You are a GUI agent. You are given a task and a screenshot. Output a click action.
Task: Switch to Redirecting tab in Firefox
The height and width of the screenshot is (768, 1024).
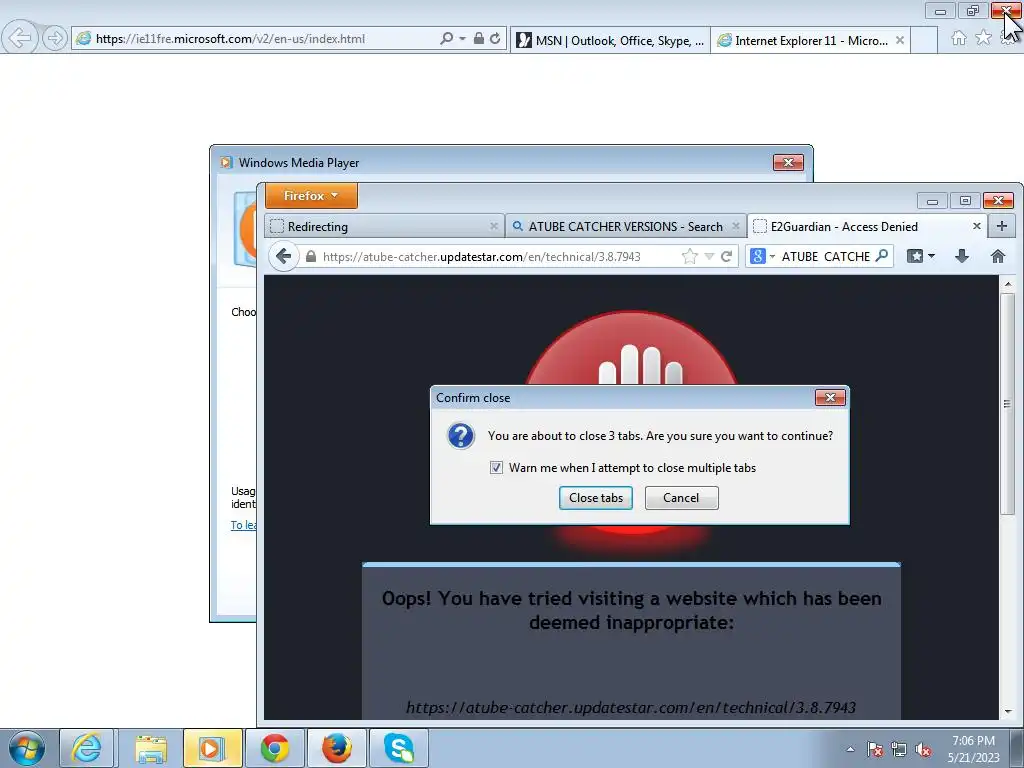point(384,227)
